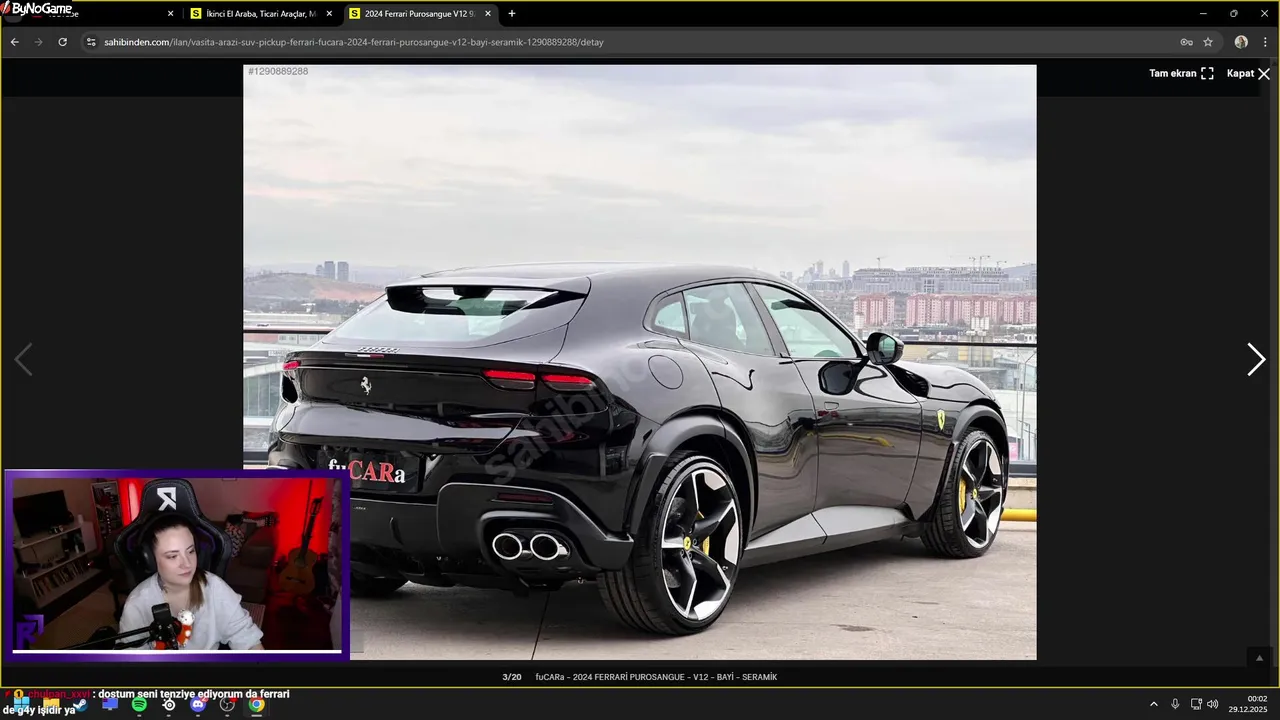This screenshot has height=720, width=1280.
Task: Close the İkinci El Araba tab
Action: [x=329, y=14]
